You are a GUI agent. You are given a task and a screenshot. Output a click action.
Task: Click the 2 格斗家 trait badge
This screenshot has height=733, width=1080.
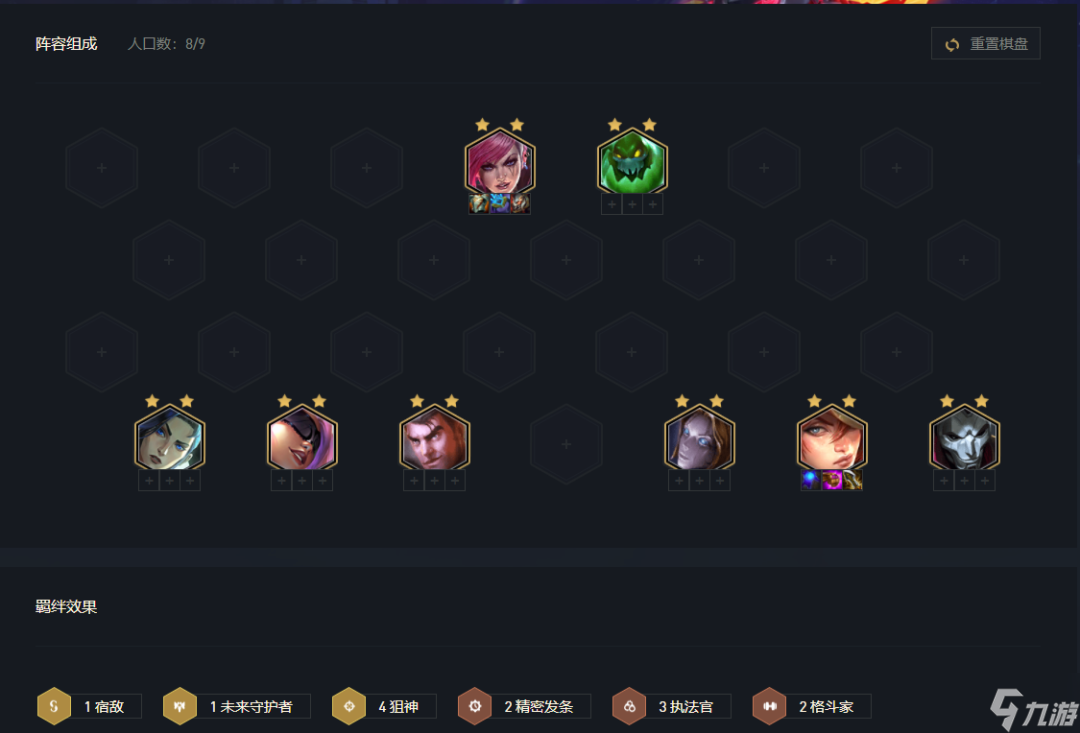(x=812, y=706)
